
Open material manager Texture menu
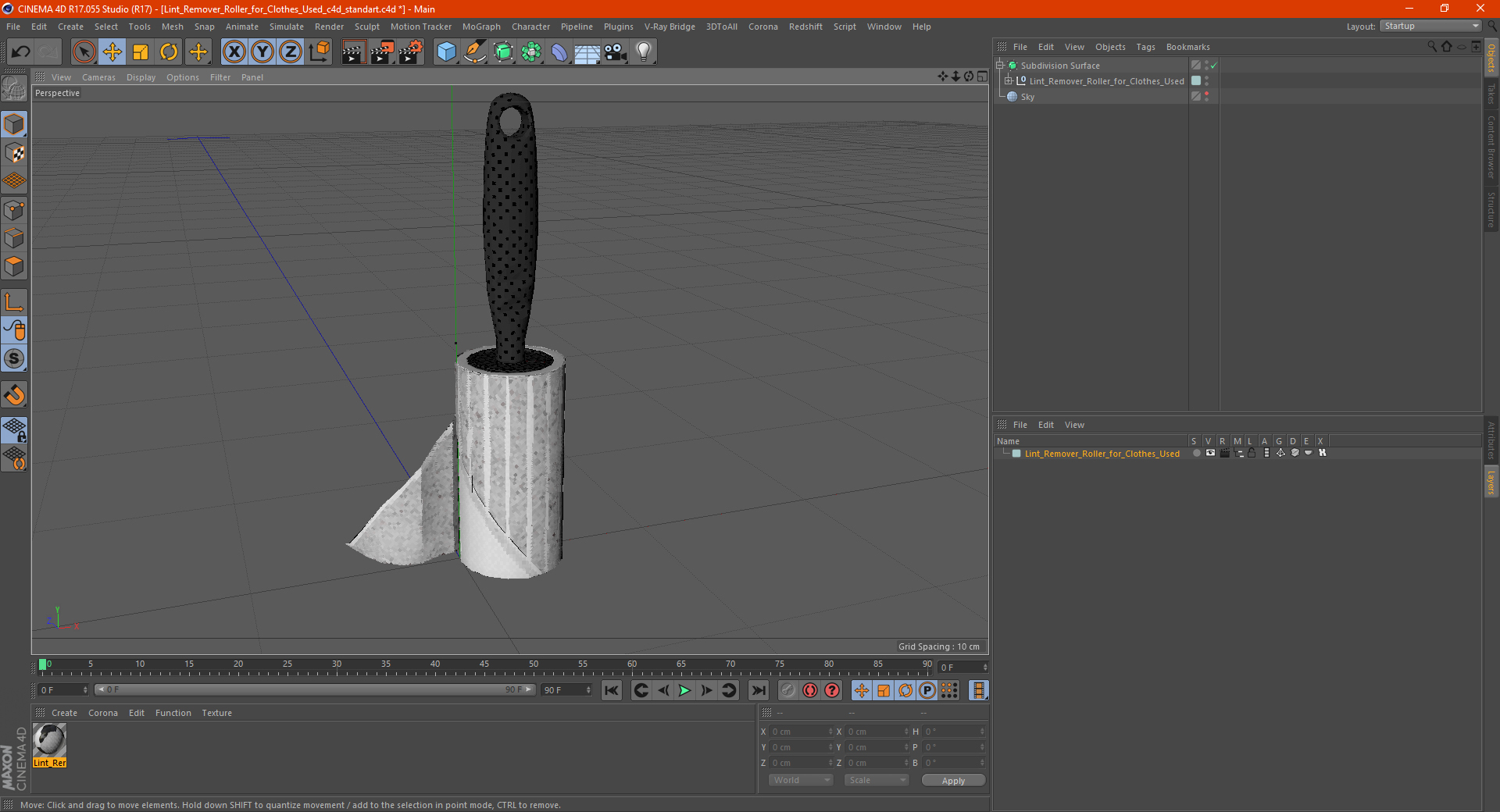click(216, 713)
